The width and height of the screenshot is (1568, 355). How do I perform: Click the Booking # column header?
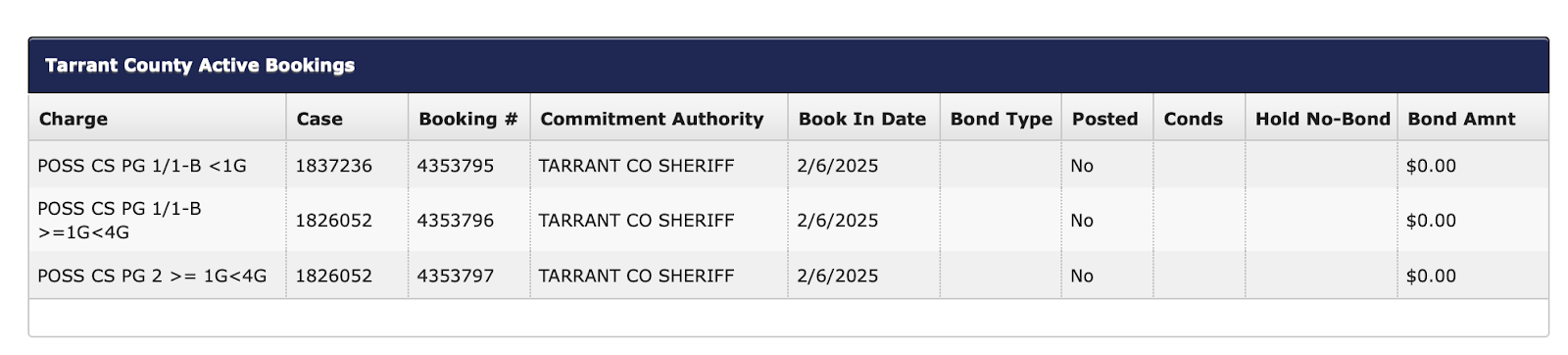(467, 119)
